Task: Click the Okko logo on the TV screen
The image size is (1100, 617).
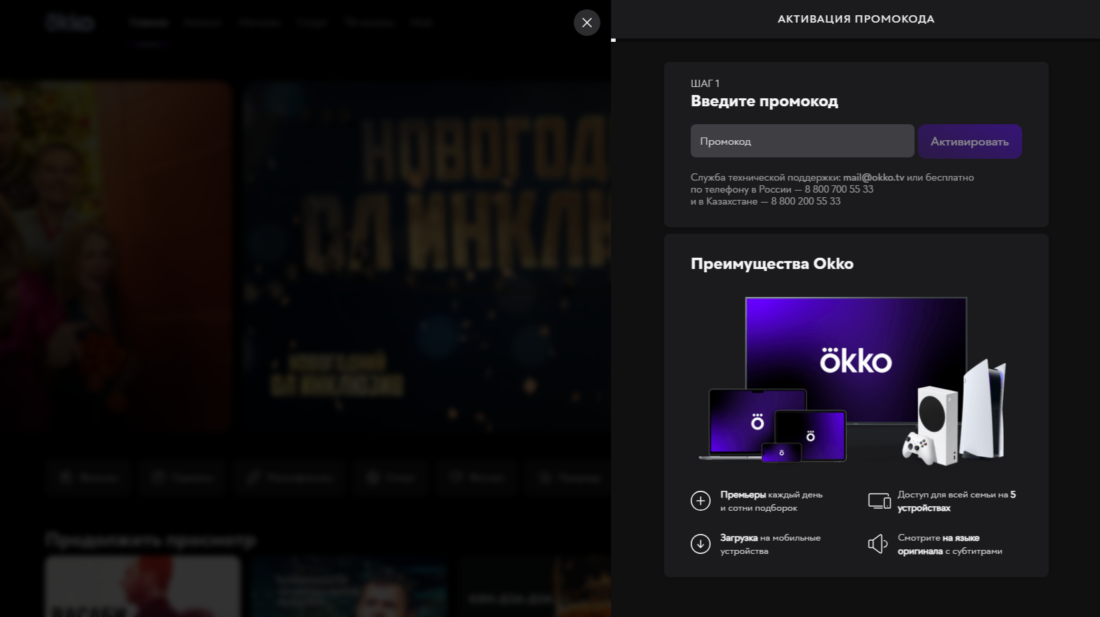Action: coord(855,359)
